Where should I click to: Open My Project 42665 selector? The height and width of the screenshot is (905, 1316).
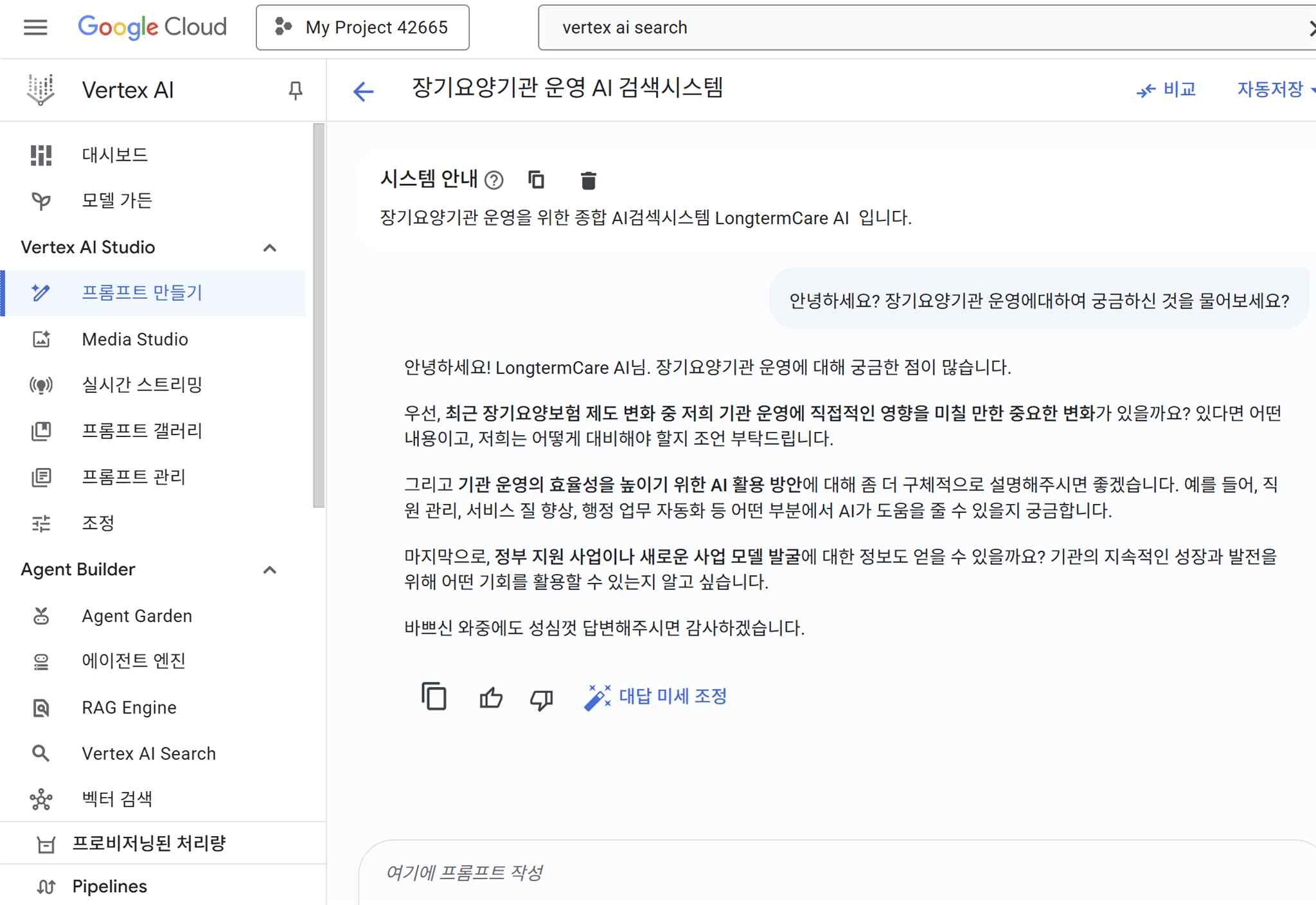click(x=362, y=28)
